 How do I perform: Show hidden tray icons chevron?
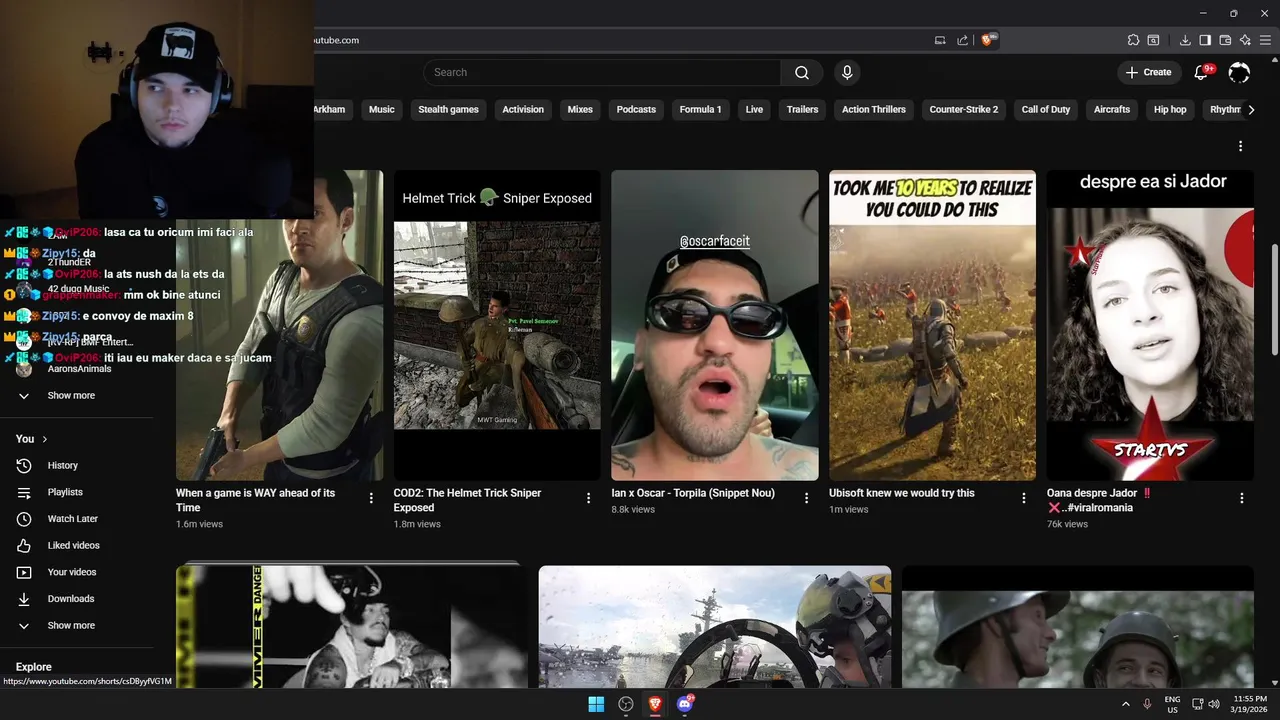1125,704
